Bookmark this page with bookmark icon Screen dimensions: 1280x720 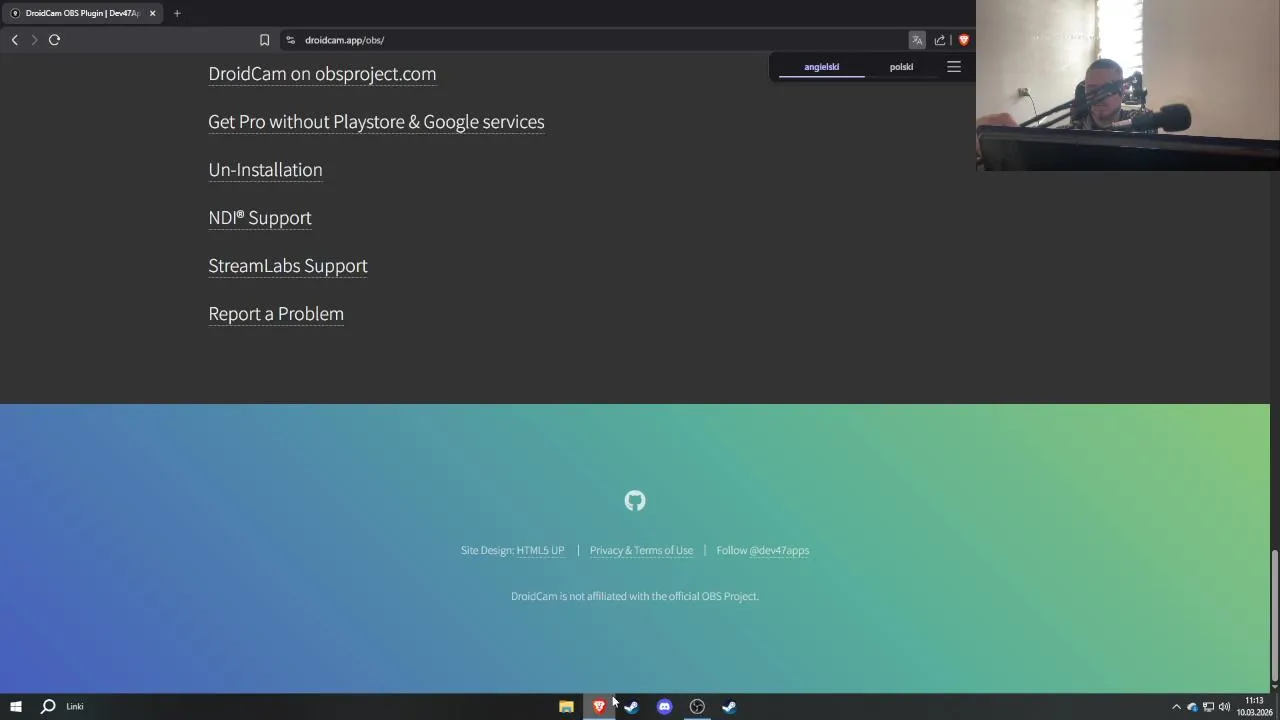264,40
